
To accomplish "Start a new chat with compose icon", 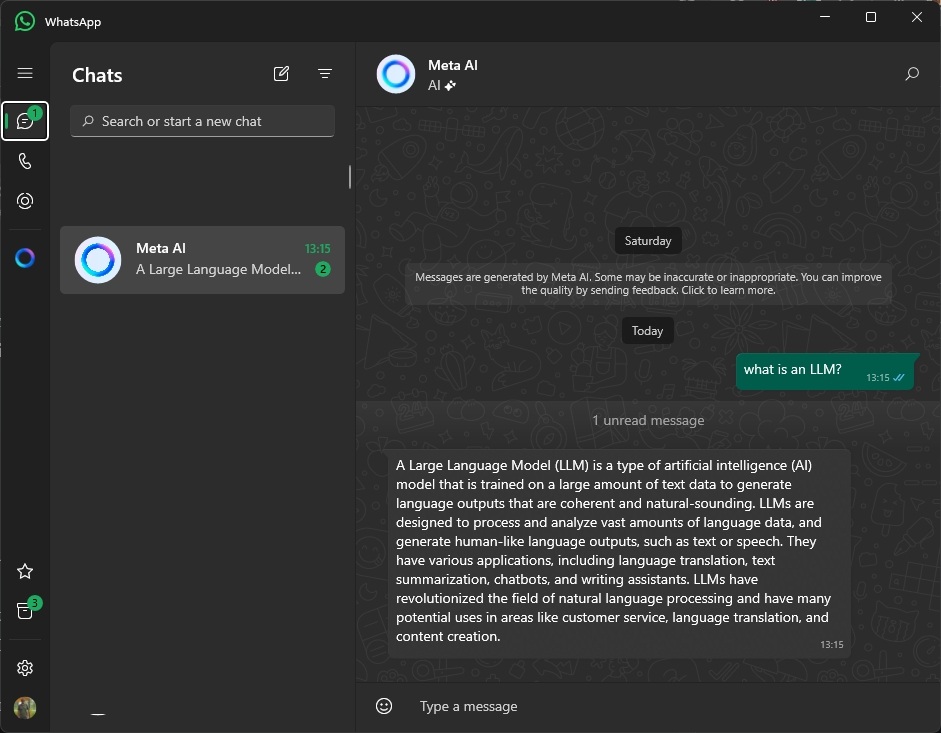I will pyautogui.click(x=281, y=74).
